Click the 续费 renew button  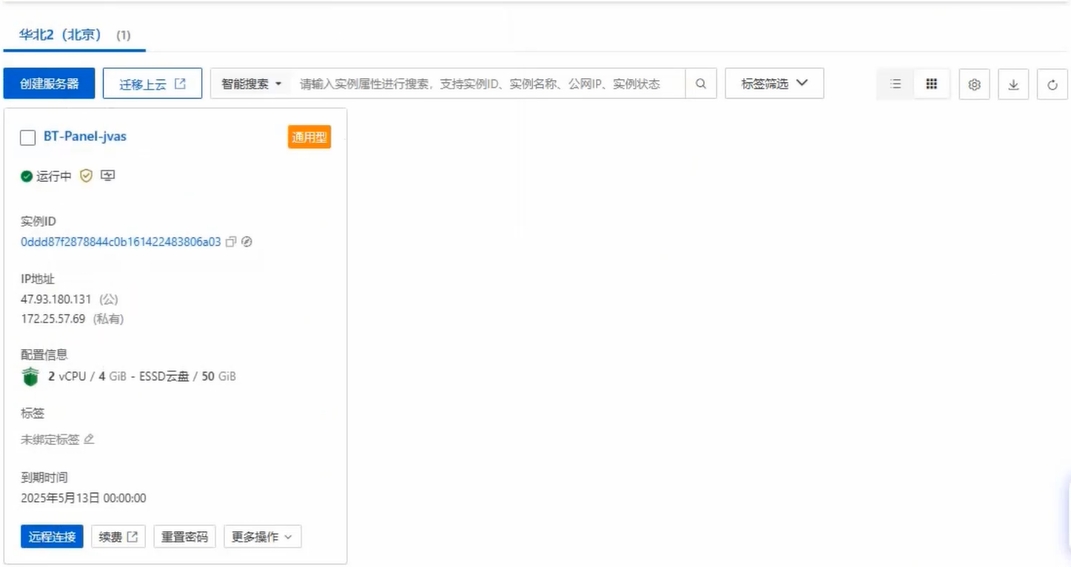tap(118, 537)
